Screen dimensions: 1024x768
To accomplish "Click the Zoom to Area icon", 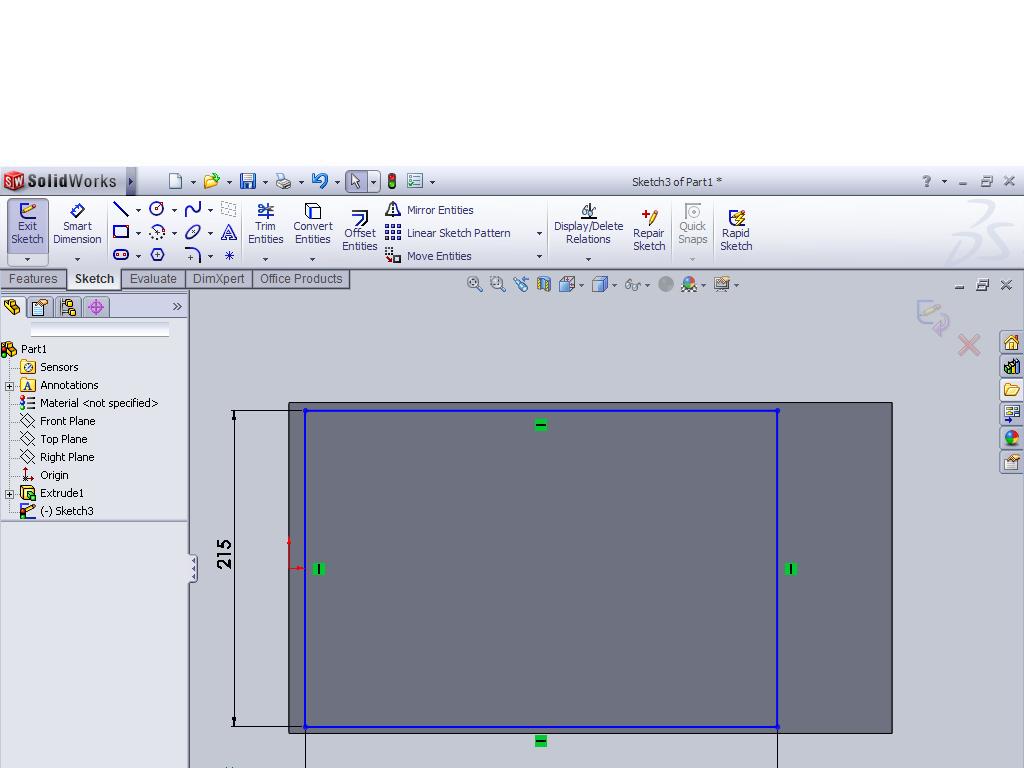I will [x=498, y=284].
